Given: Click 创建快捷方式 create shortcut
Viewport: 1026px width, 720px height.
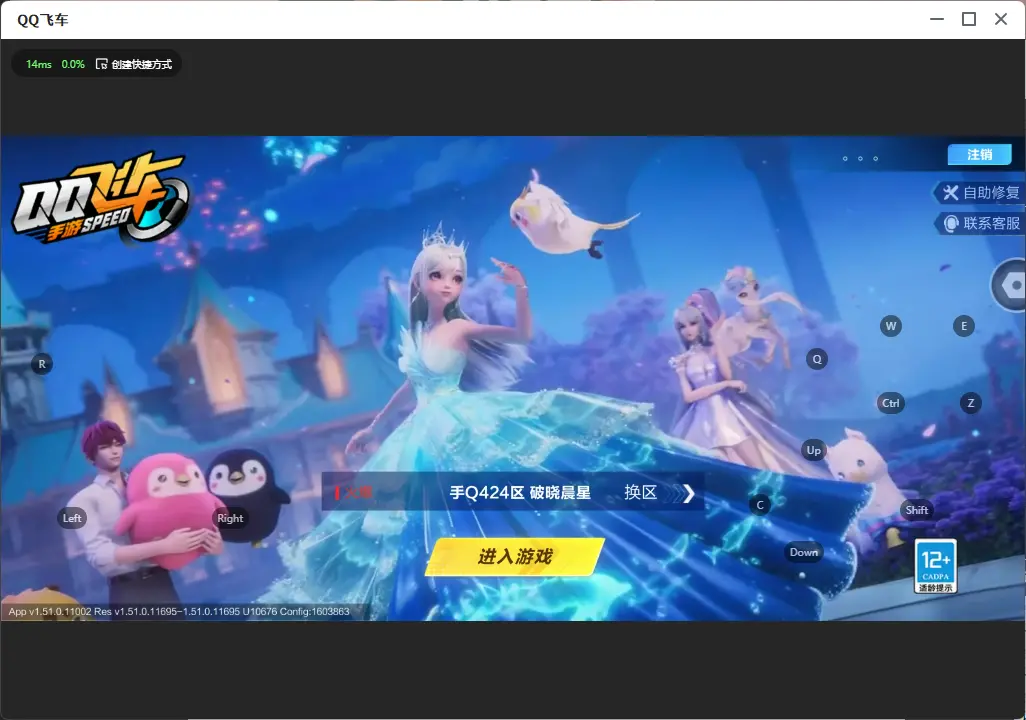Looking at the screenshot, I should [x=134, y=64].
